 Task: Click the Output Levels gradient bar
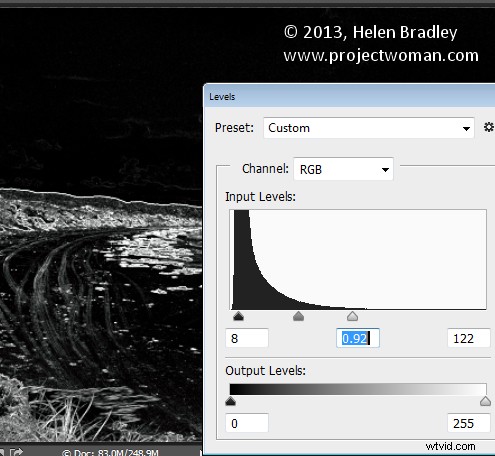click(x=358, y=389)
